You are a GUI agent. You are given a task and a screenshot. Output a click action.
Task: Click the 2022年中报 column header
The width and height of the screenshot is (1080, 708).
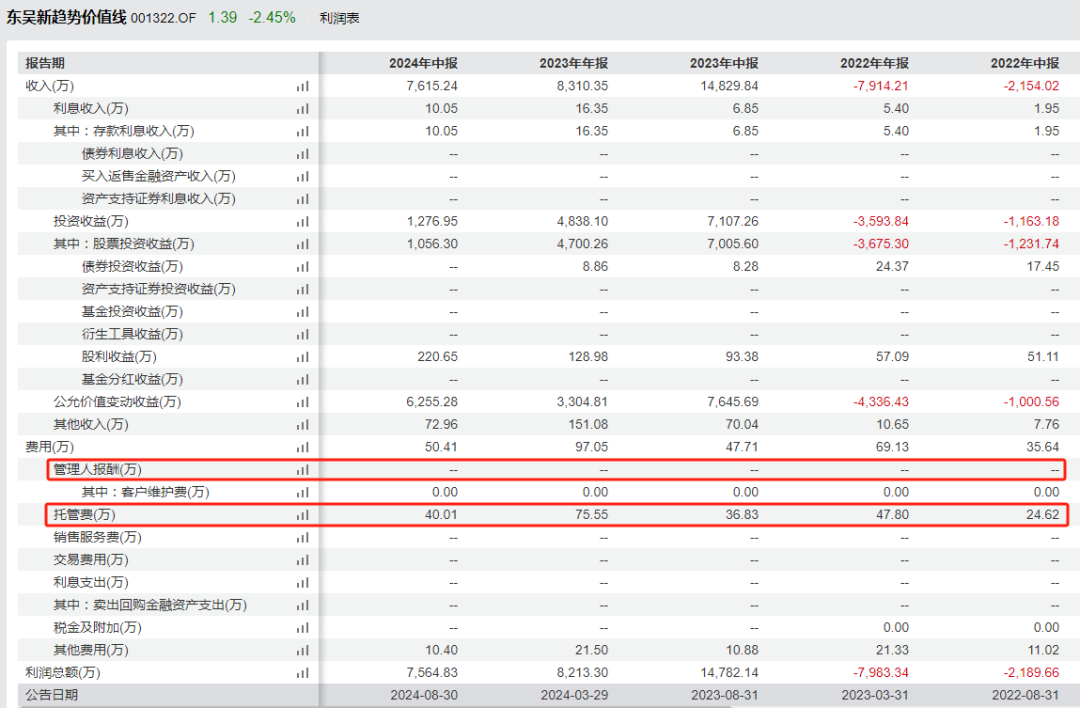pyautogui.click(x=1024, y=63)
